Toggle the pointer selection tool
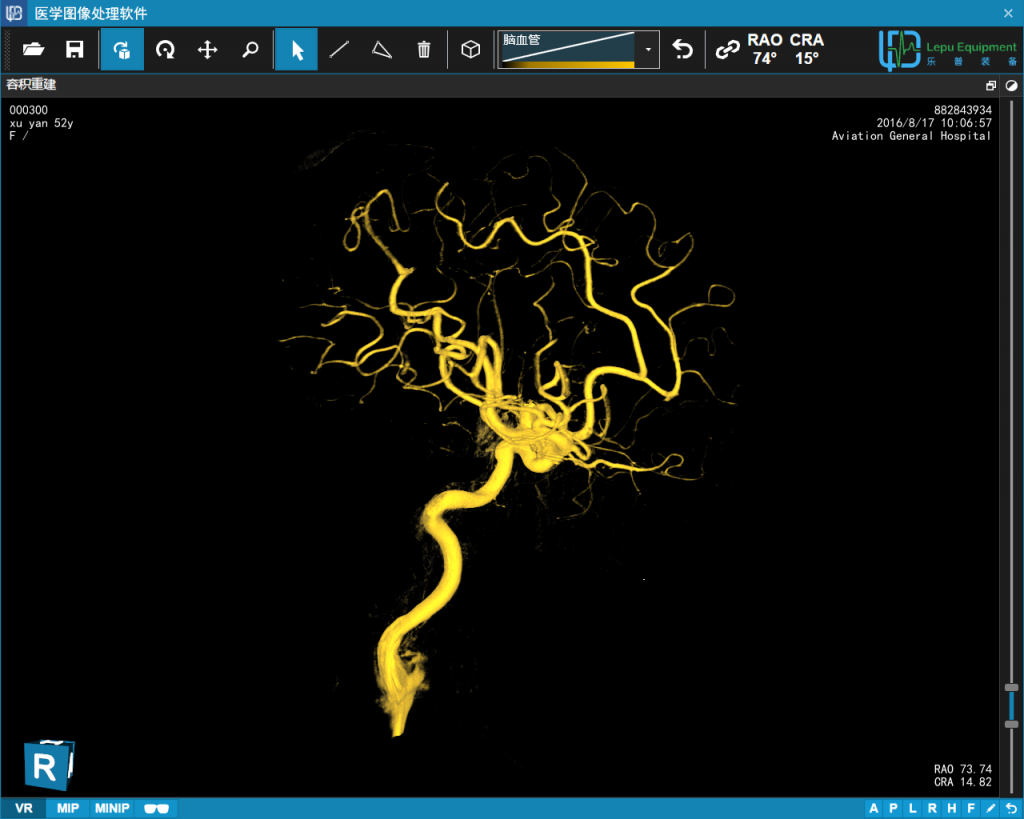1024x819 pixels. tap(297, 49)
